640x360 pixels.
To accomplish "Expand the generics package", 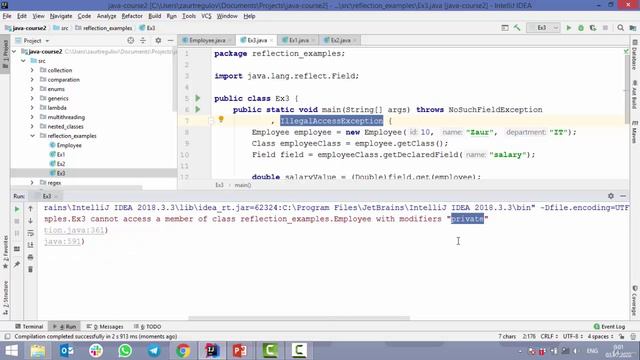I will point(32,98).
